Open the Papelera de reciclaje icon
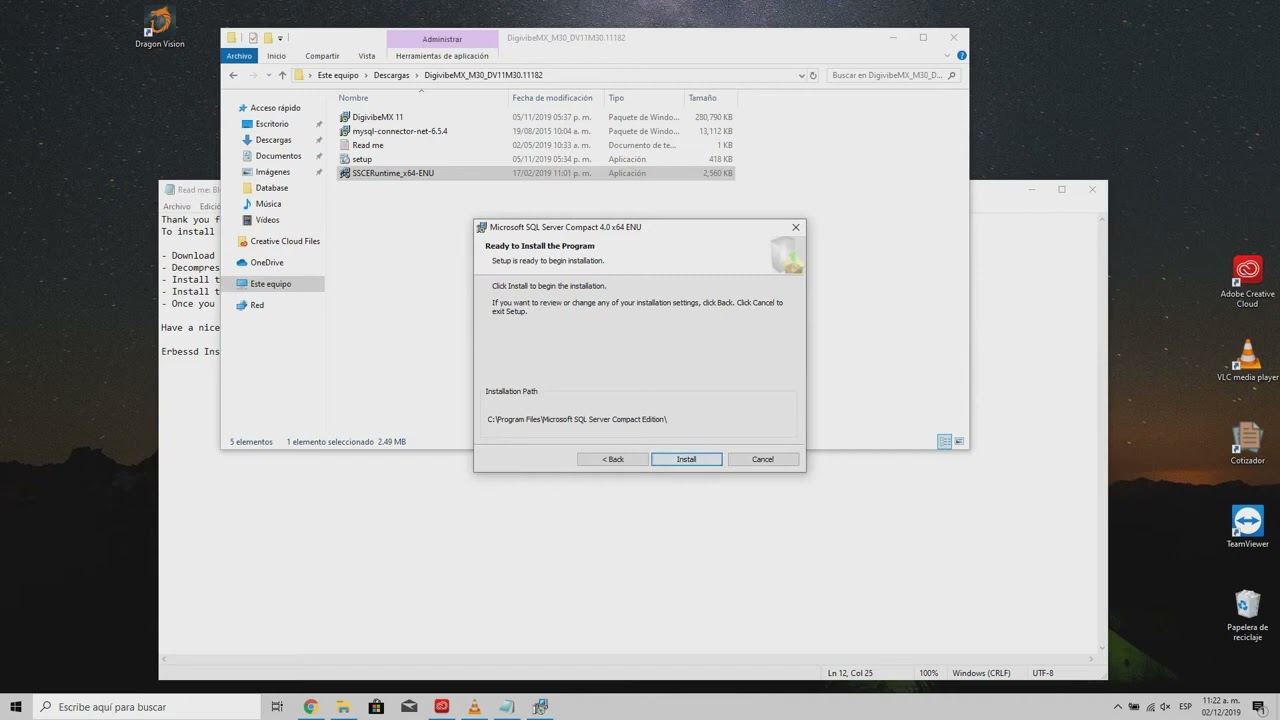The image size is (1280, 720). pyautogui.click(x=1247, y=615)
